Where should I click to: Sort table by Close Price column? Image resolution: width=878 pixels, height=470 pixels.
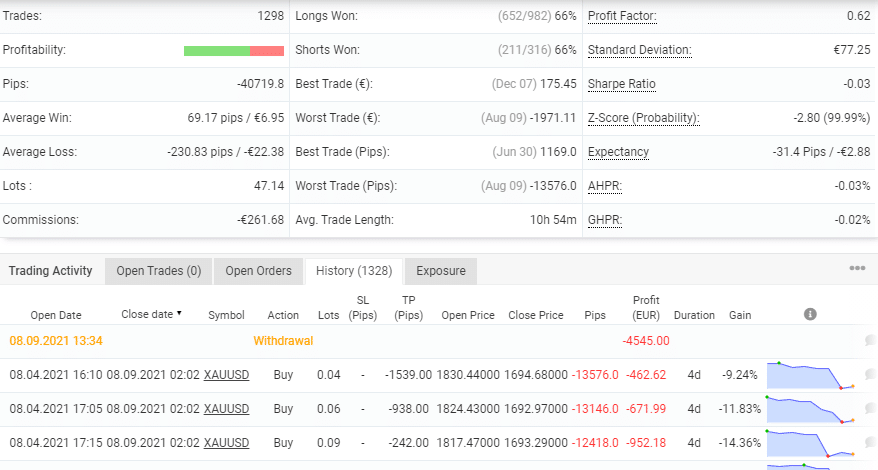pos(536,315)
